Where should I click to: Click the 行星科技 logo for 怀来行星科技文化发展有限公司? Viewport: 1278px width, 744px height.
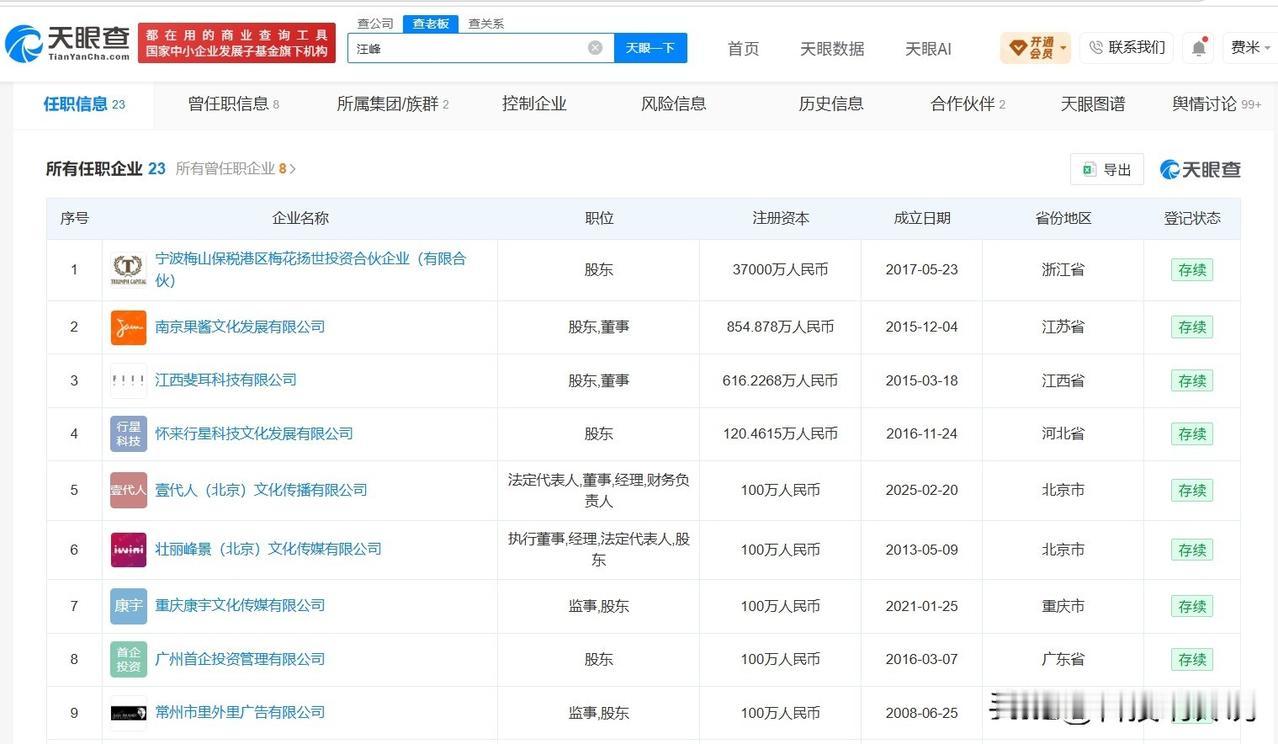point(128,434)
